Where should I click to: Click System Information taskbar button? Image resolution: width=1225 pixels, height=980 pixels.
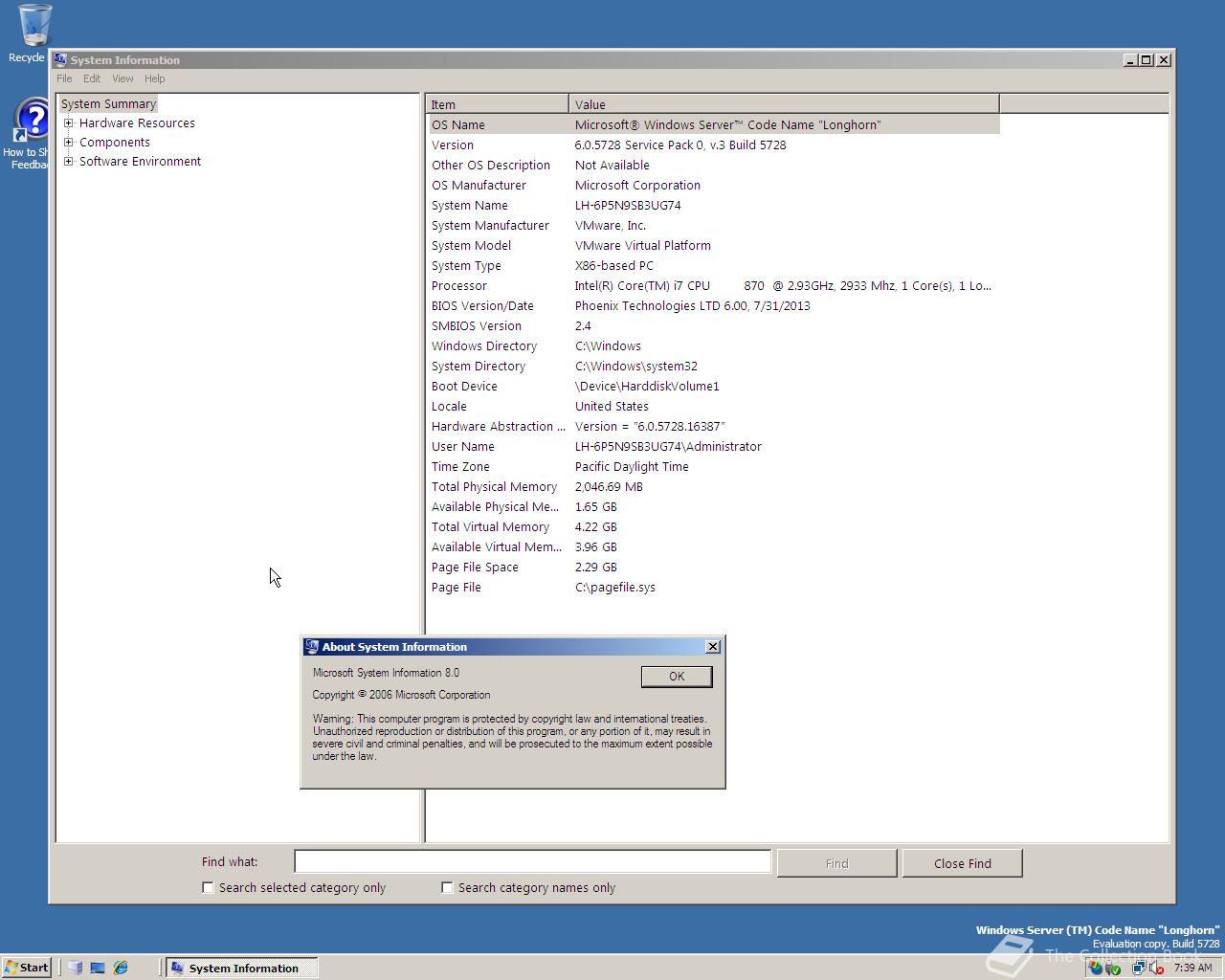coord(241,968)
